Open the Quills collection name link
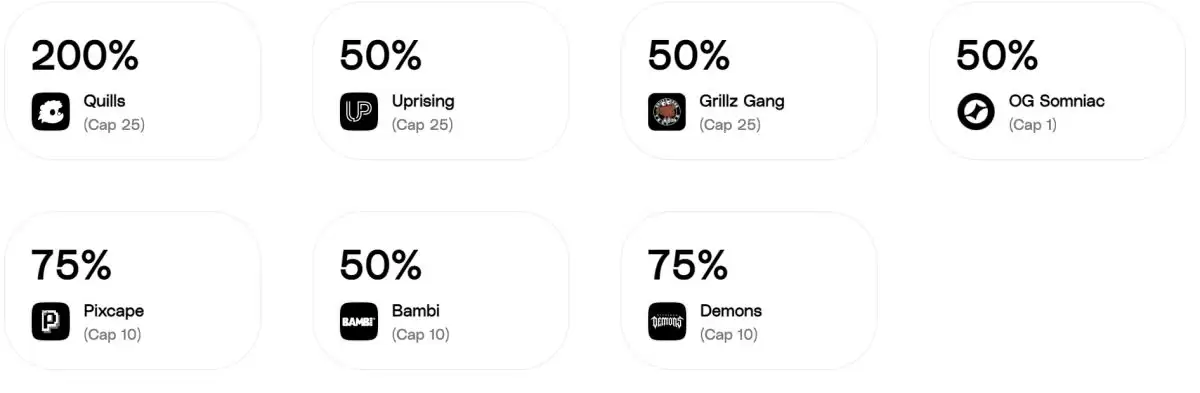This screenshot has width=1200, height=393. coord(105,101)
